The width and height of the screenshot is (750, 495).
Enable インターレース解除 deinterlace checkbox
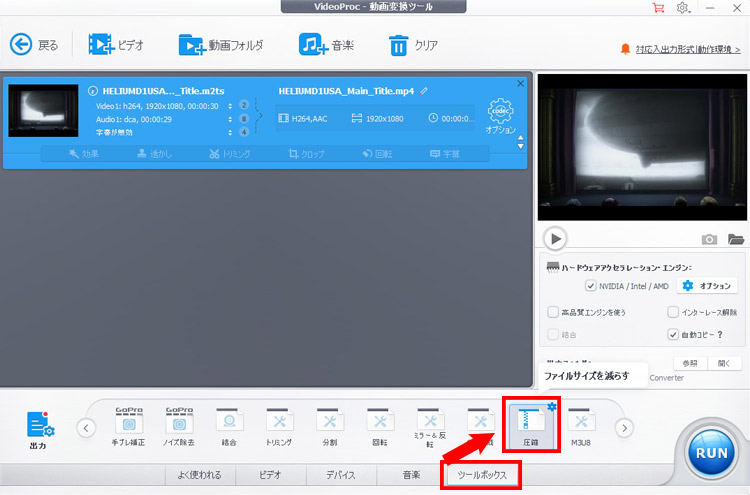(x=673, y=312)
